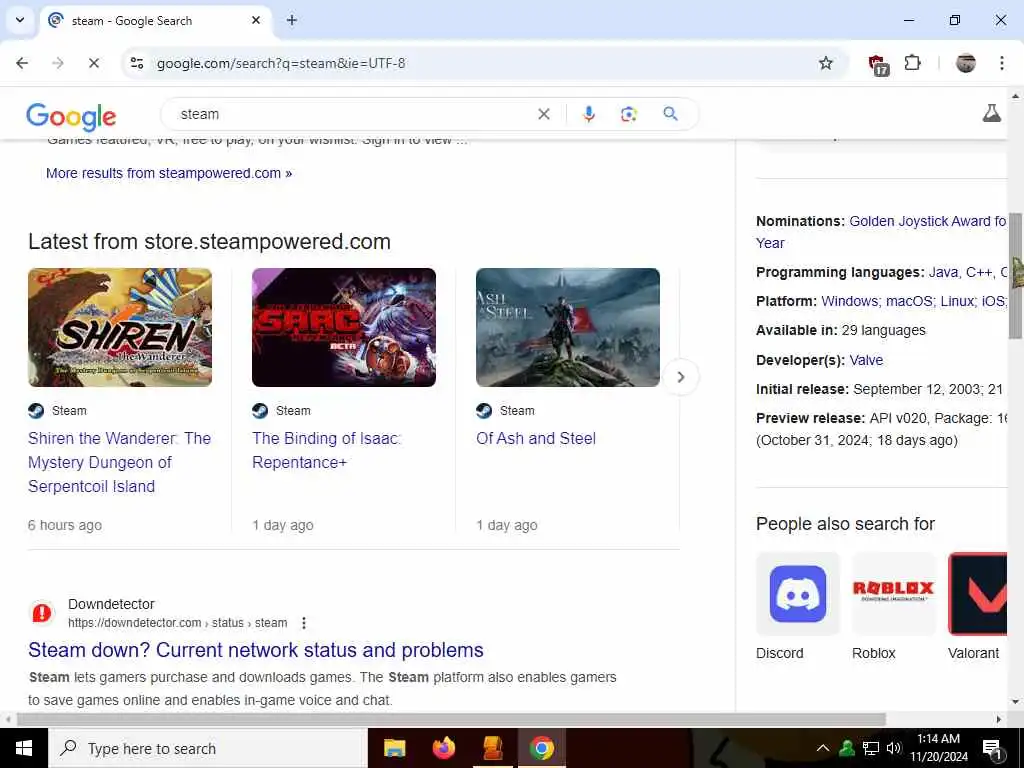Screen dimensions: 1024x768
Task: Open the Of Ash and Steel thumbnail
Action: tap(568, 327)
